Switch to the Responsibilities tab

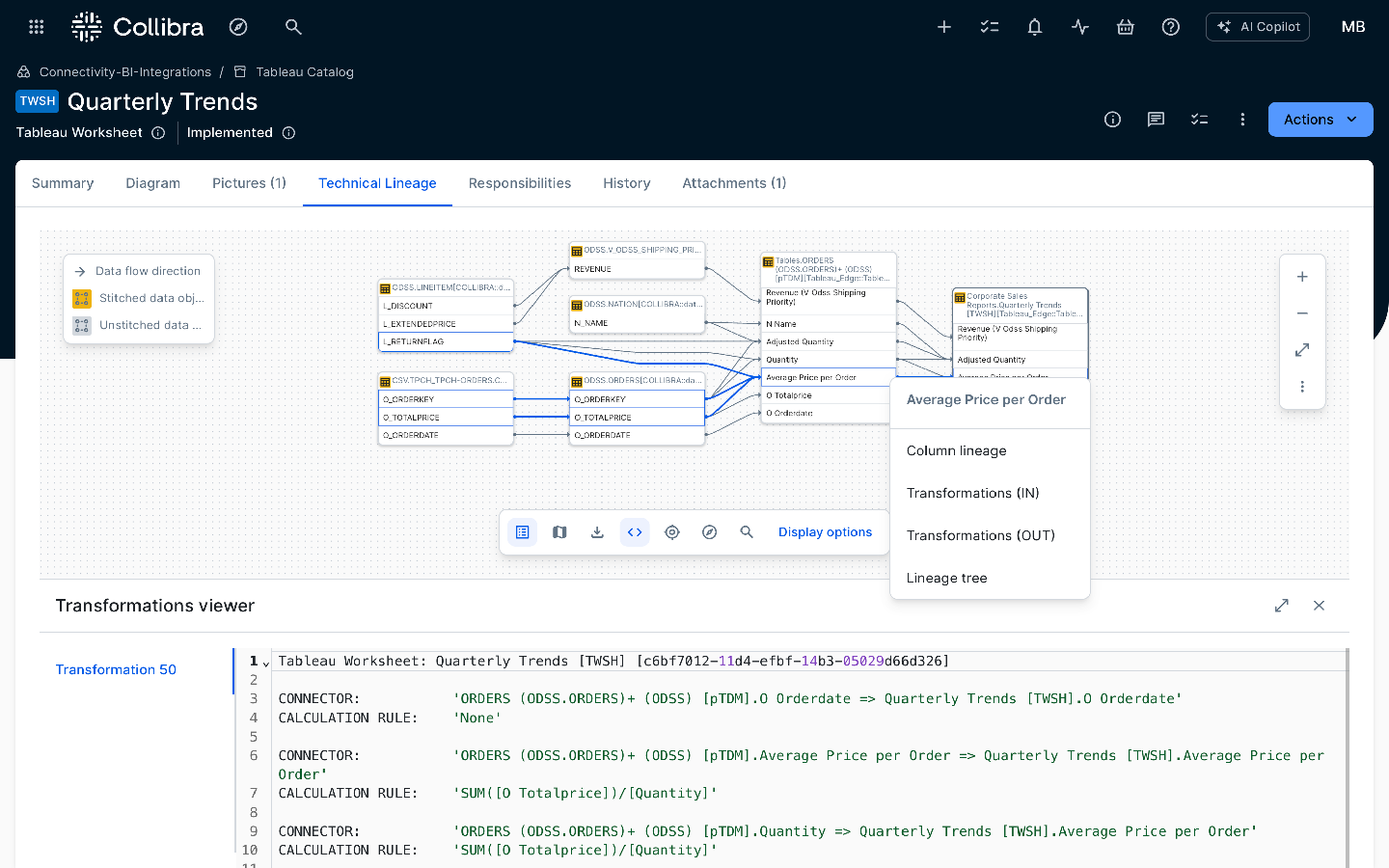[x=519, y=183]
